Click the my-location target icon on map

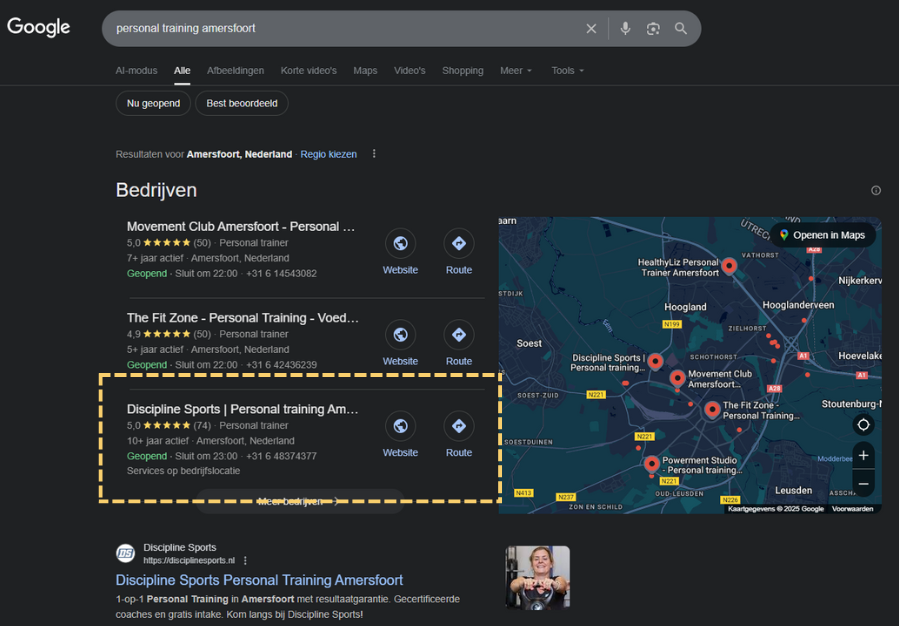tap(863, 425)
